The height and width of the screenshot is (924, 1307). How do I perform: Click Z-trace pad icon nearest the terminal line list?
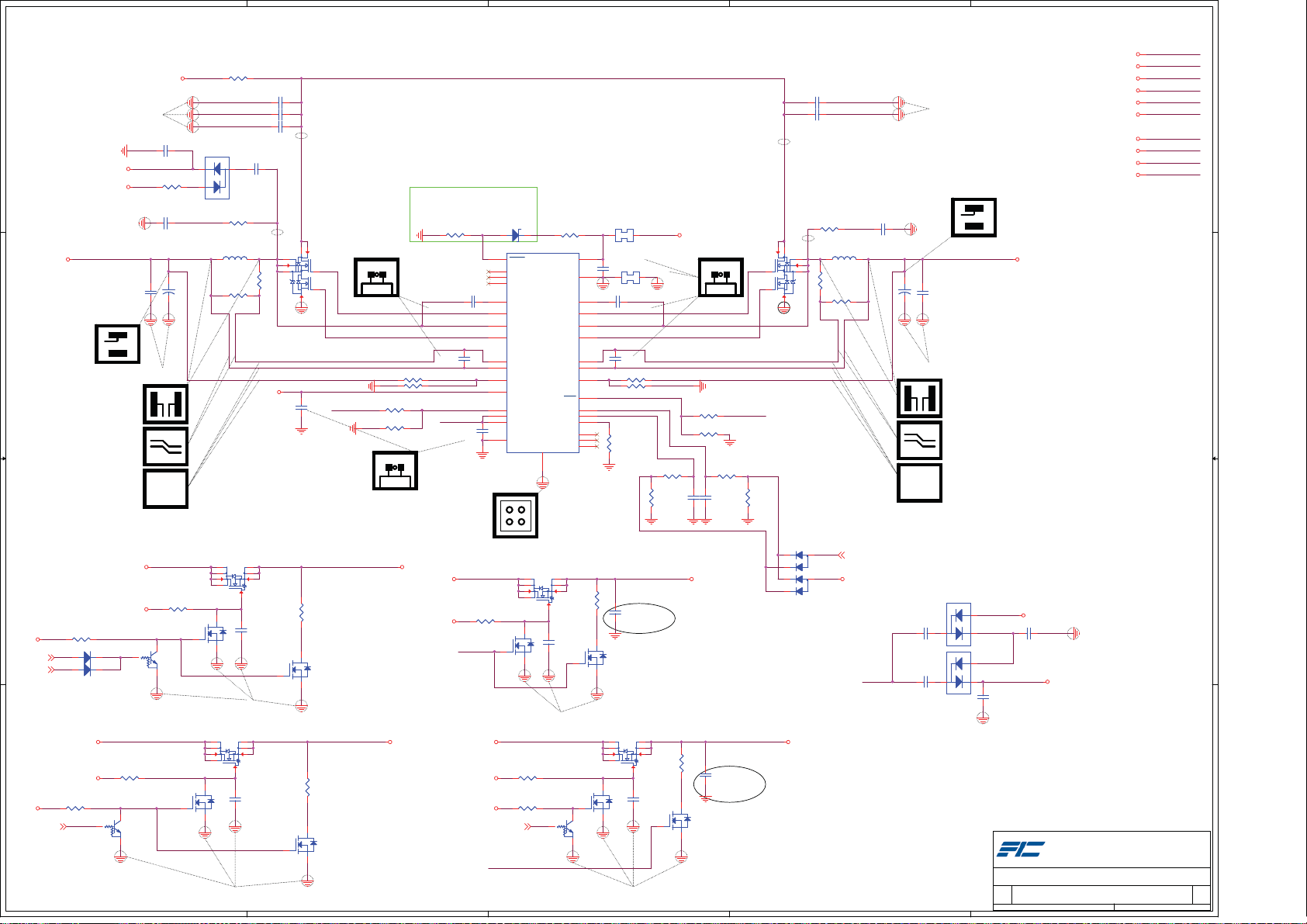click(x=974, y=218)
